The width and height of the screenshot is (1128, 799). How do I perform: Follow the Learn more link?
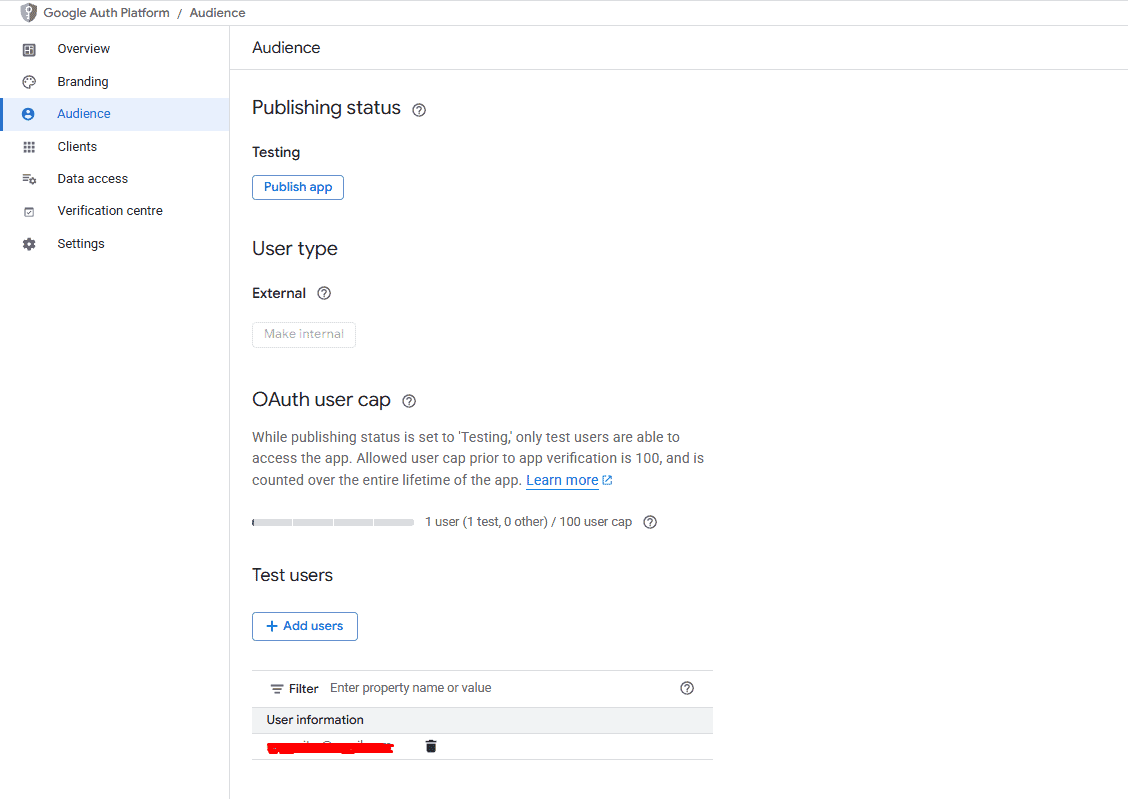point(562,481)
